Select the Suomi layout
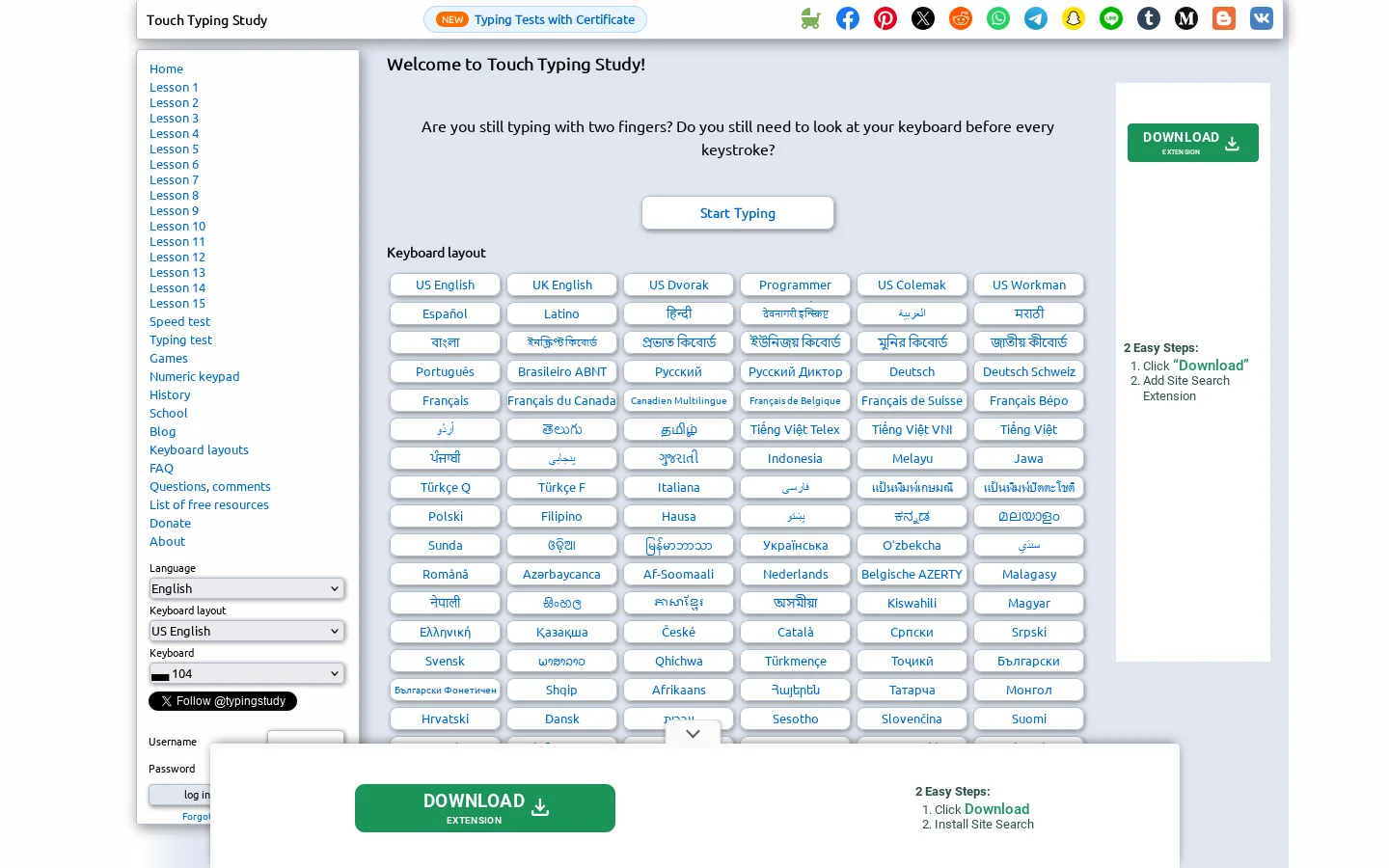The height and width of the screenshot is (868, 1389). coord(1028,719)
